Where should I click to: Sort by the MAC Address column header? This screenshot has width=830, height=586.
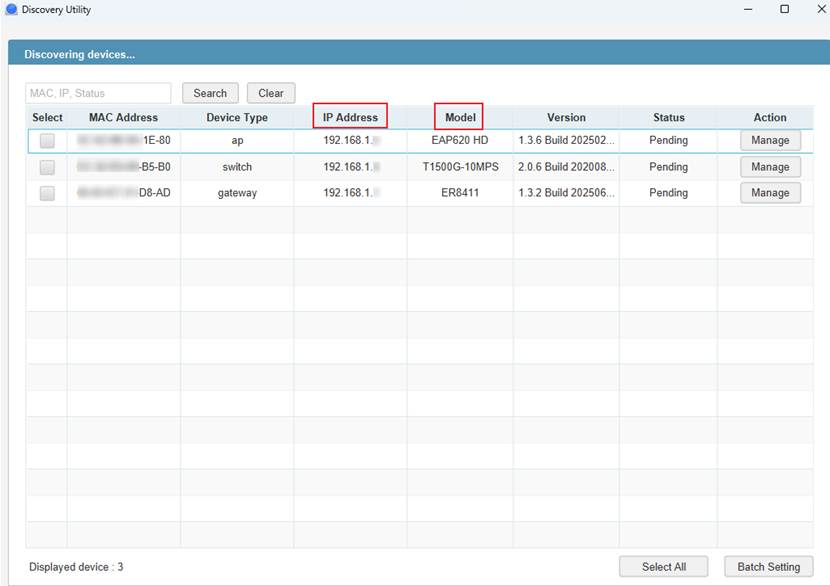tap(123, 117)
